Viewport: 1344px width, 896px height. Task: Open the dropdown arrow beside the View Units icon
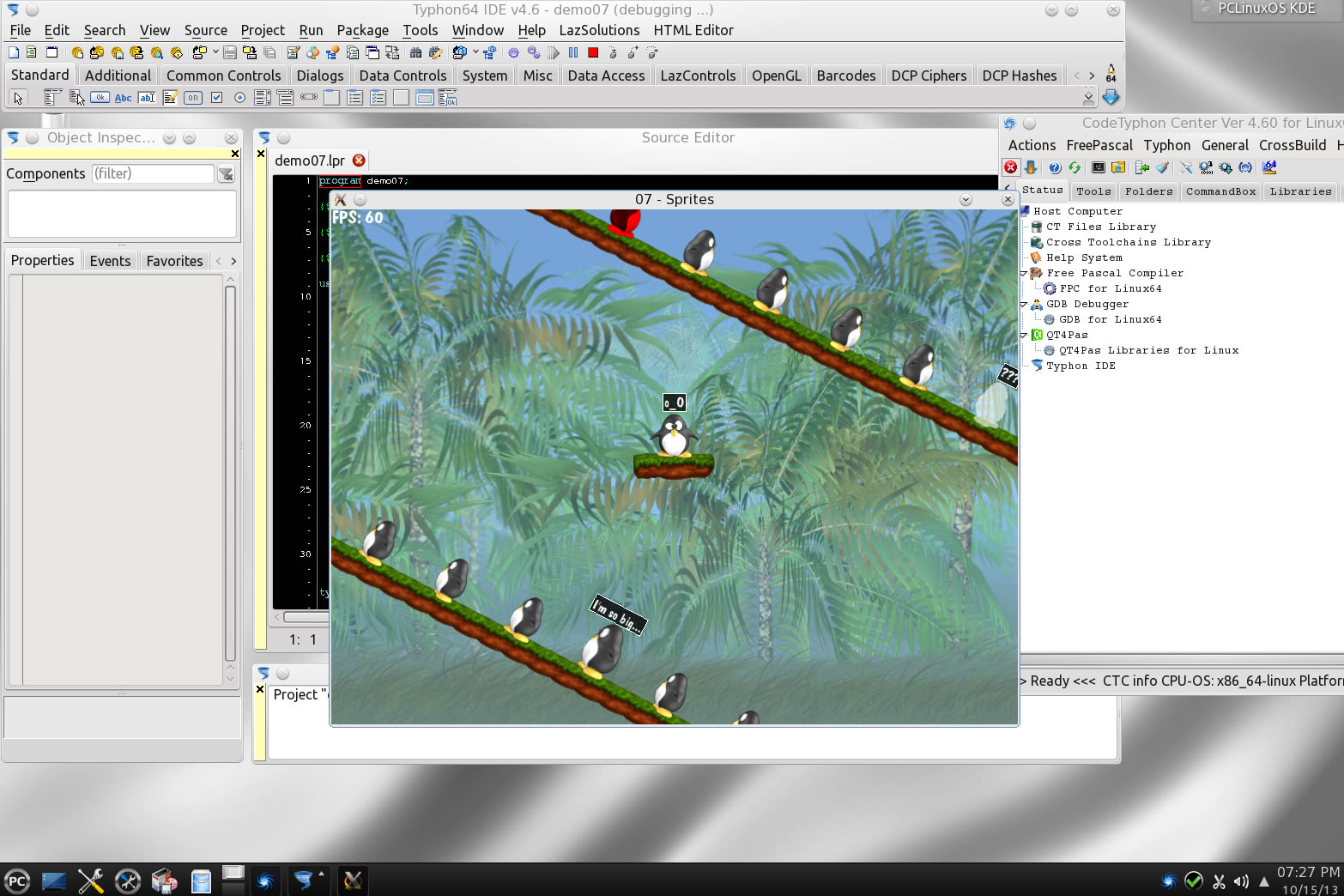pos(215,52)
